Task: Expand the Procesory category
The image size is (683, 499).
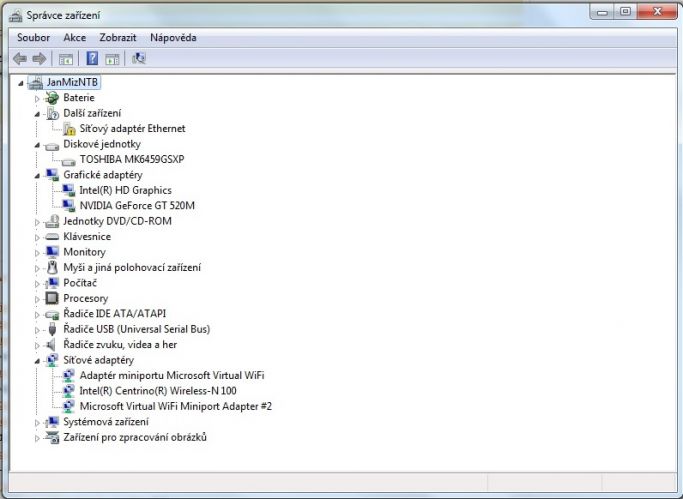Action: pos(37,300)
